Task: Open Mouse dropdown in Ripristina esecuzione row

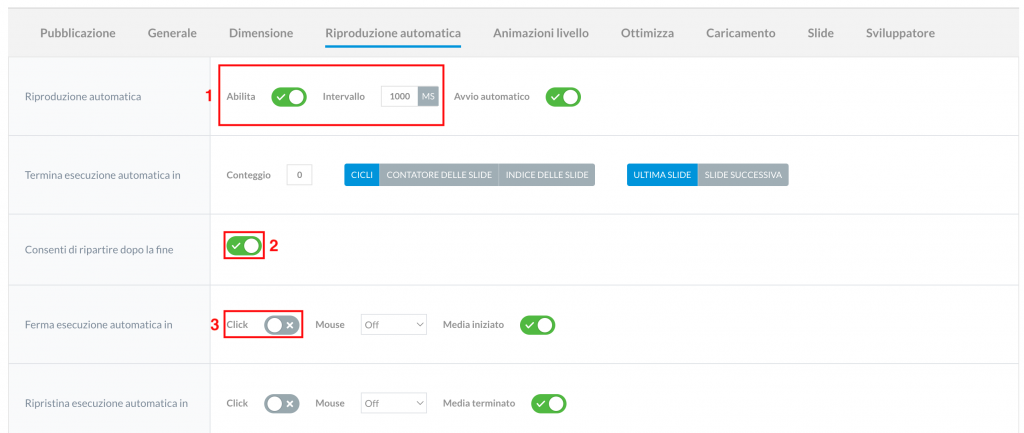Action: (394, 404)
